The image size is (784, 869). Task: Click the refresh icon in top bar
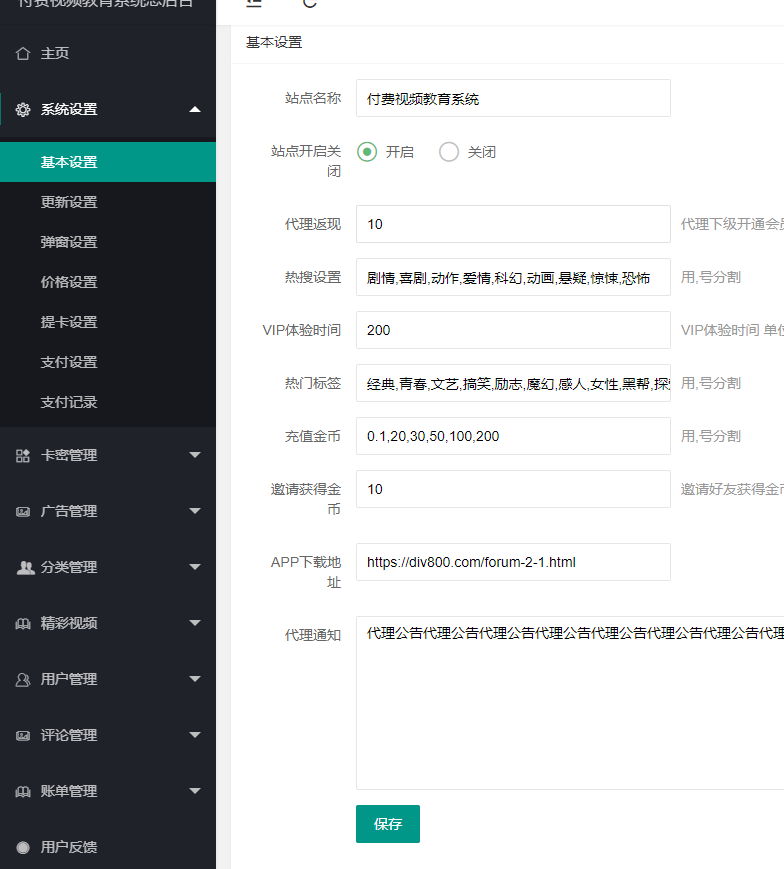click(x=310, y=4)
